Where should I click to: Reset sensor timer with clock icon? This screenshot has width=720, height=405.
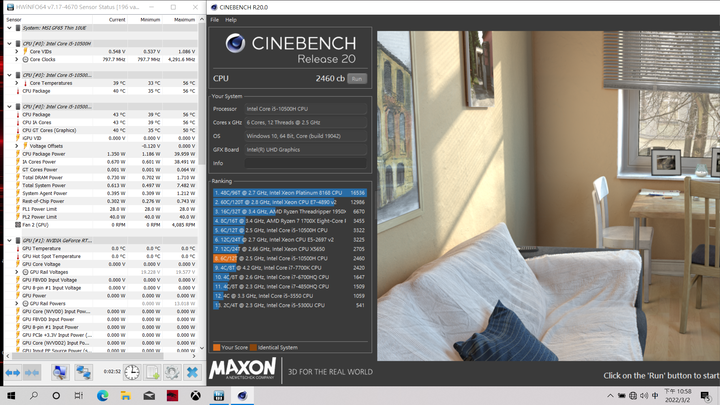132,372
